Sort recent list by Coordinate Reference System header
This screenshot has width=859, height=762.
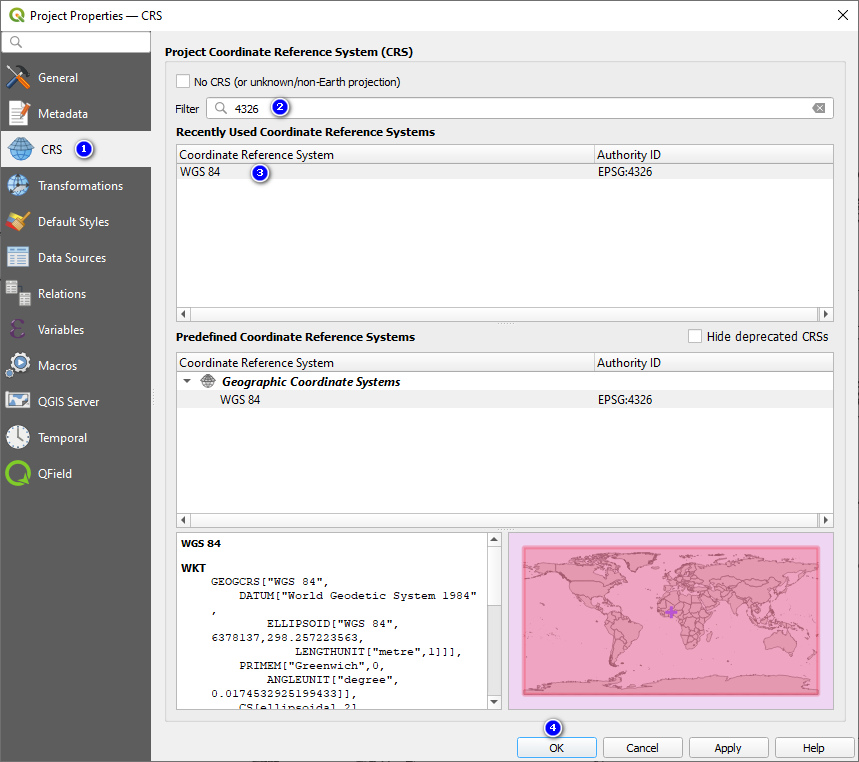tap(386, 154)
